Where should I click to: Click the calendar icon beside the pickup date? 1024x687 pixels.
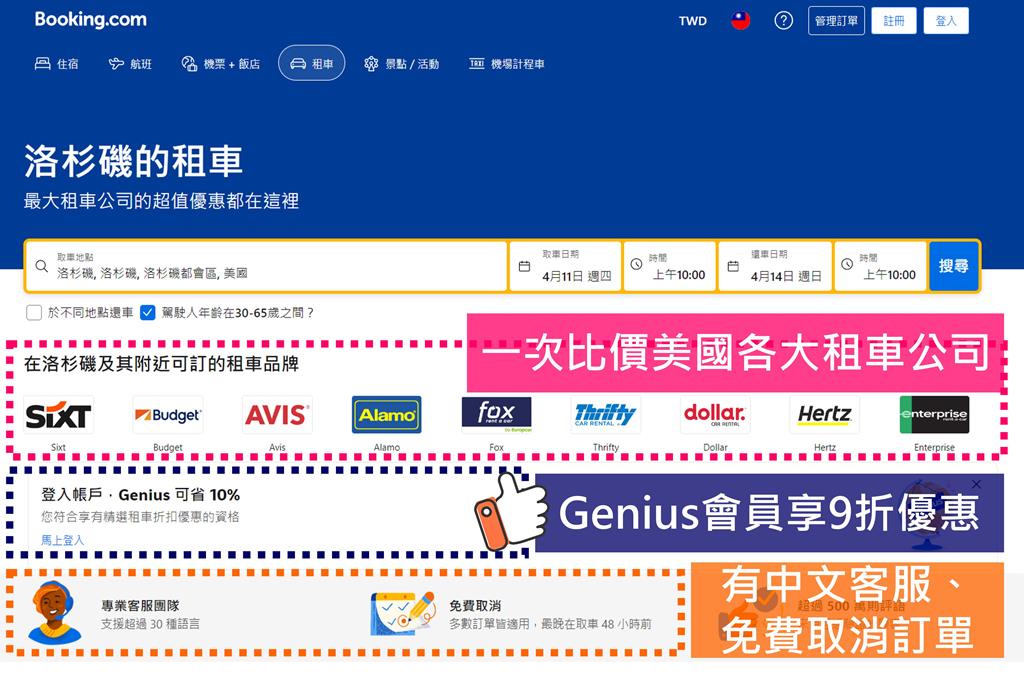click(x=524, y=266)
